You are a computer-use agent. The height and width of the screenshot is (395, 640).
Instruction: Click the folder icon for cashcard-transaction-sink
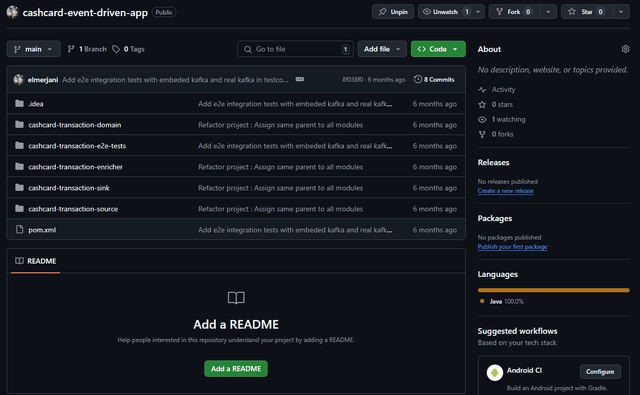[19, 187]
